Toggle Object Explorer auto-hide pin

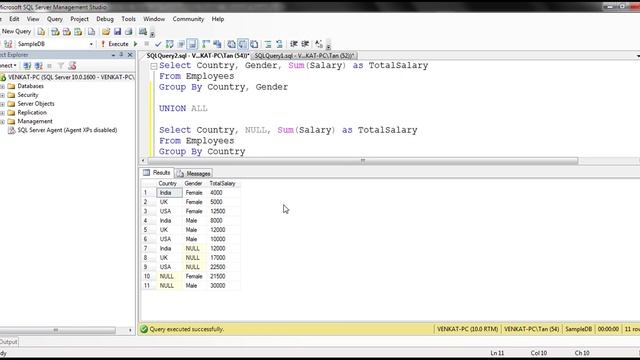pyautogui.click(x=122, y=55)
